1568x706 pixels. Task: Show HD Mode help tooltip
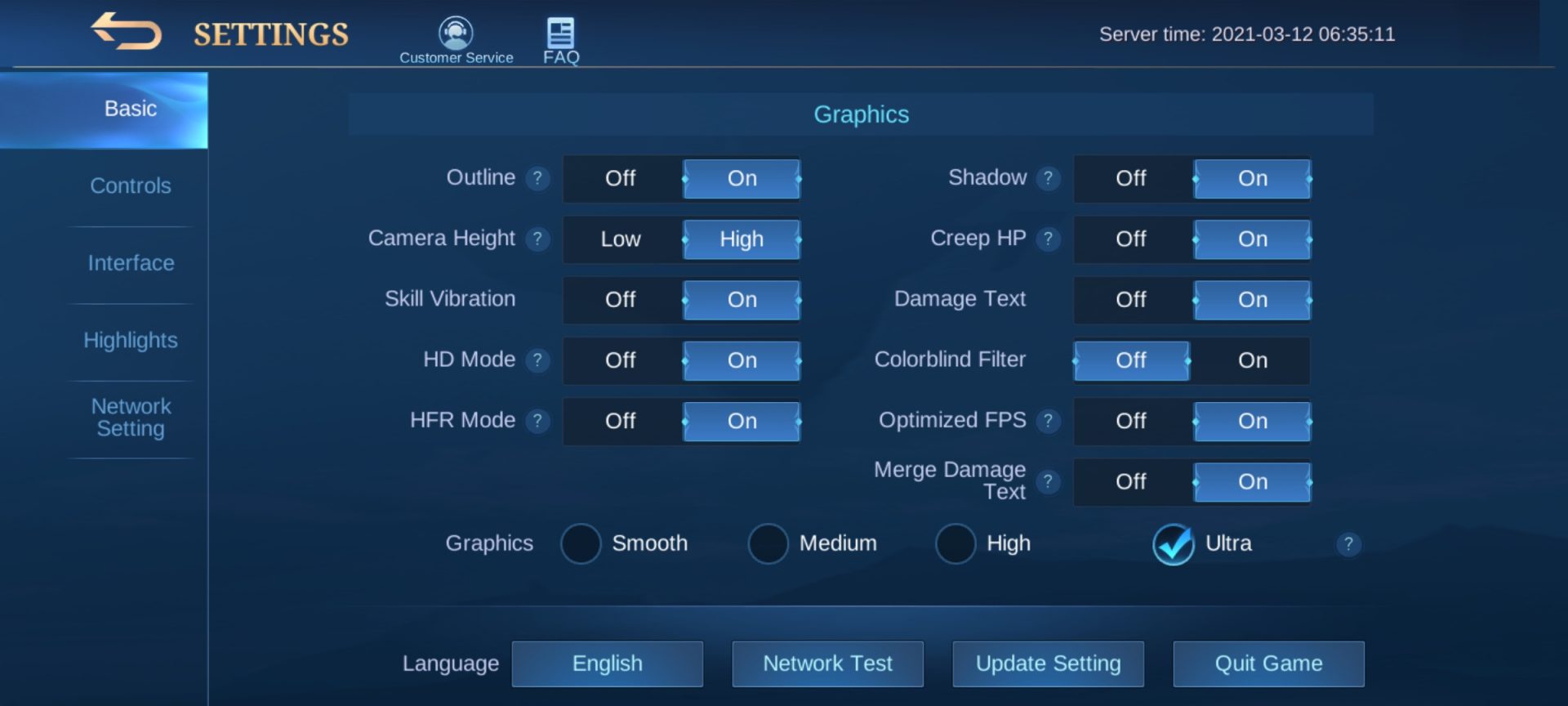537,360
